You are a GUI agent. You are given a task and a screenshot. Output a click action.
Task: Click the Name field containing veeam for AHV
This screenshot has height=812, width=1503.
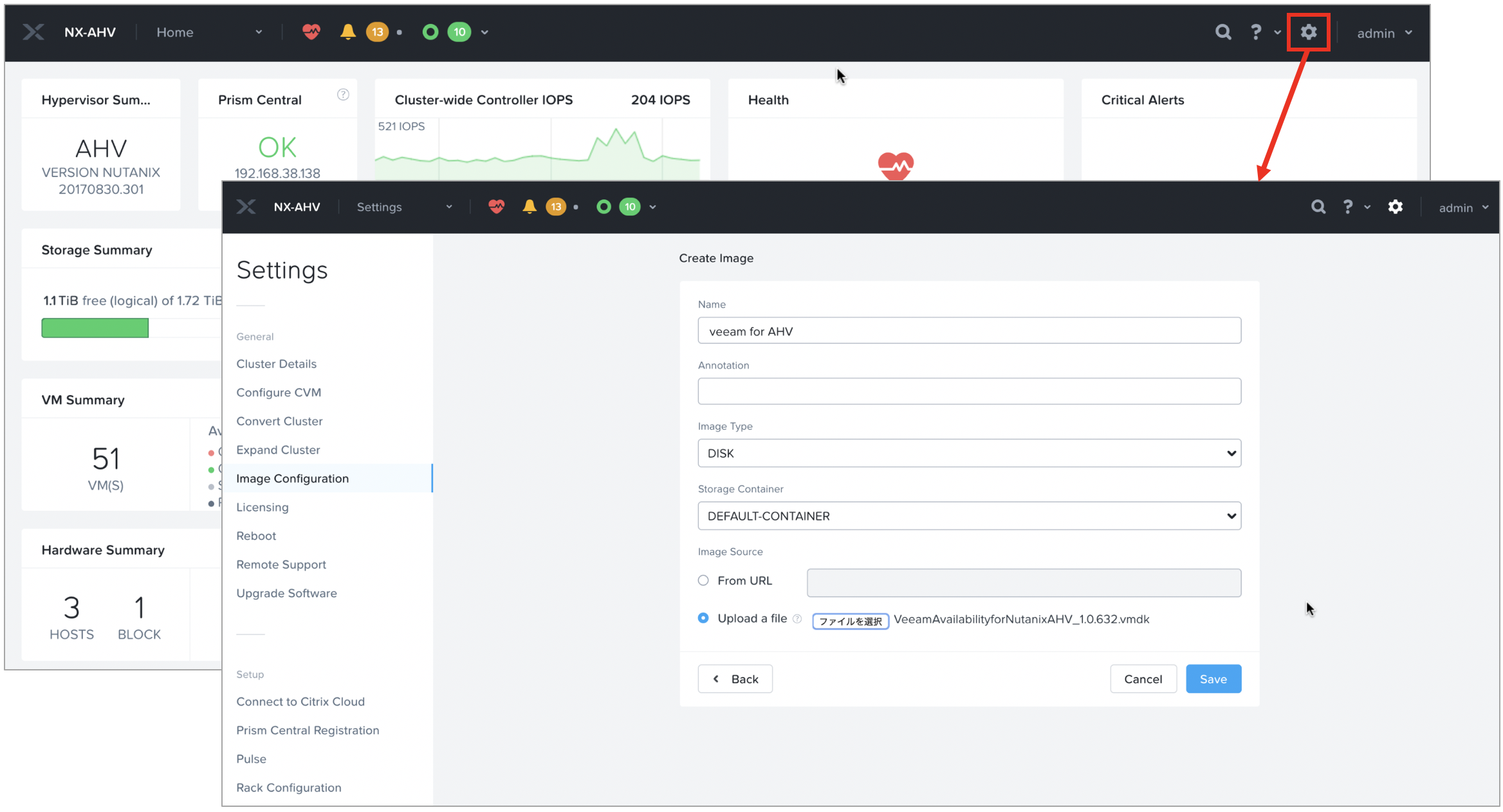(x=969, y=331)
